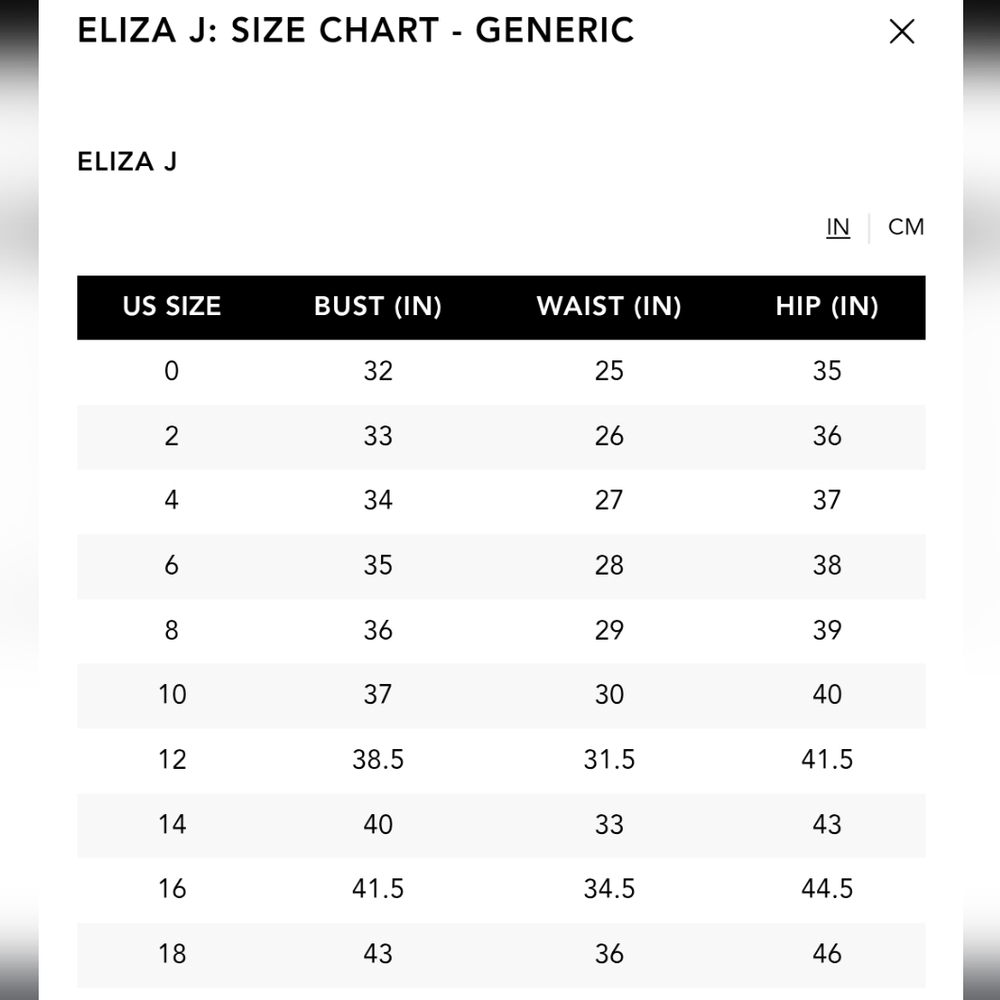
Task: Click bust value 41.5 for size 16
Action: (x=378, y=888)
